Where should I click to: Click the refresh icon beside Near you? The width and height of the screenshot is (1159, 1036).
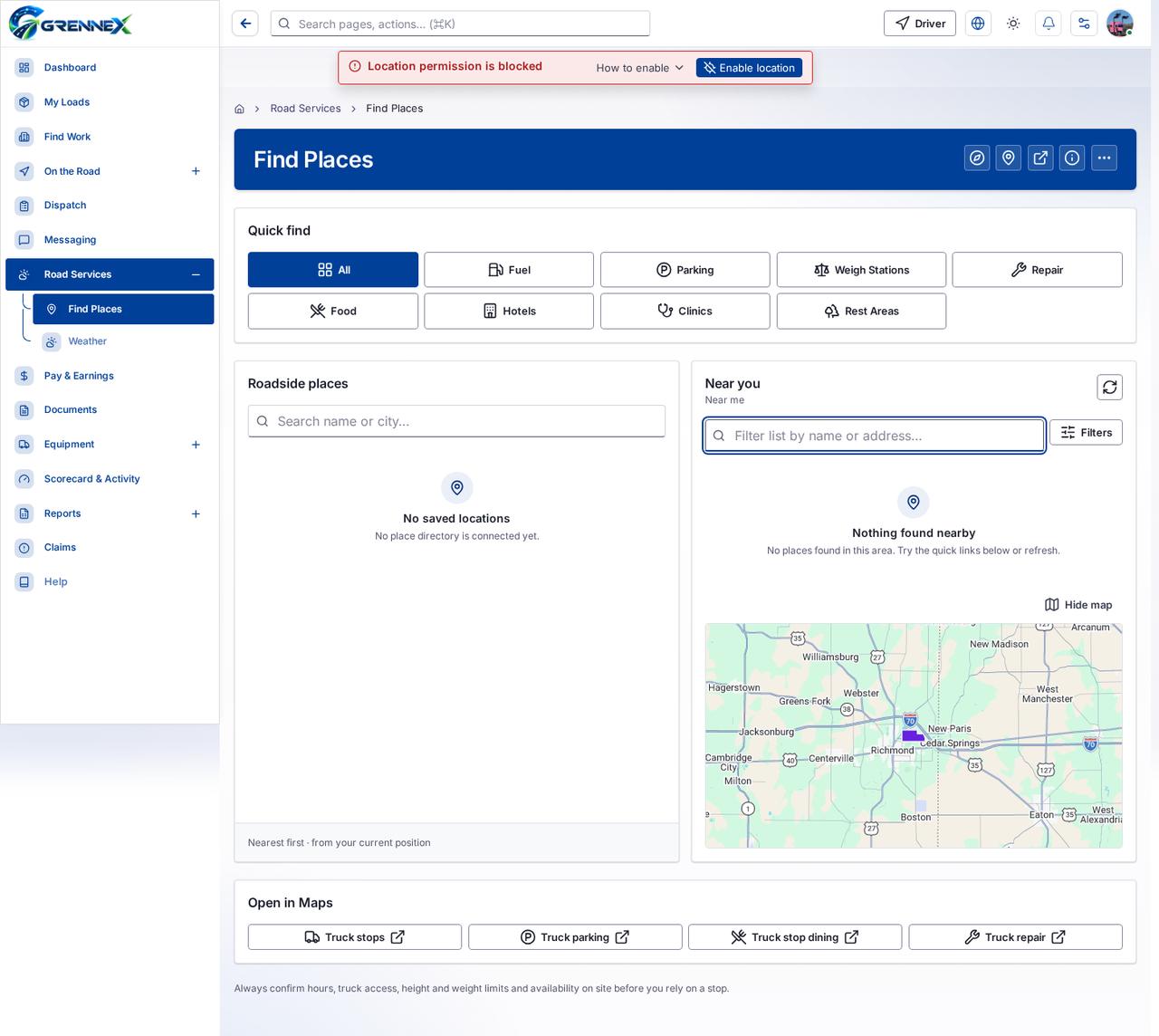1109,388
